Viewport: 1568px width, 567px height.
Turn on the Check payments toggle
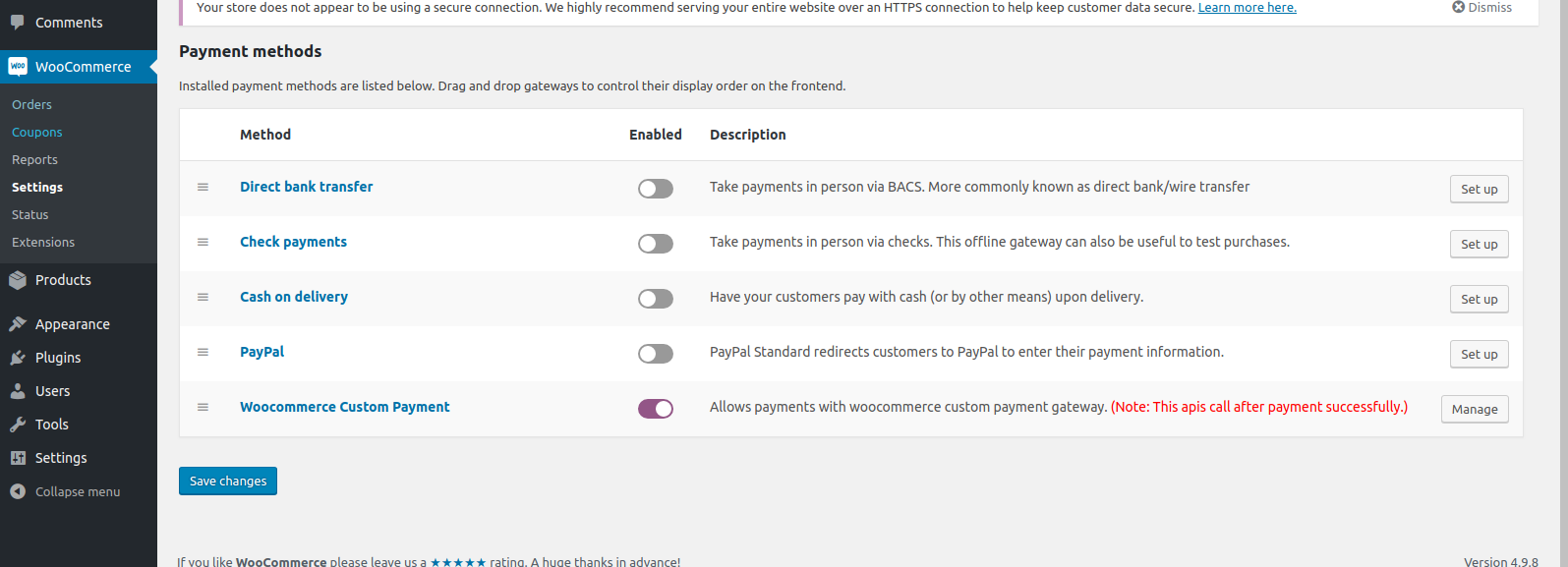click(656, 244)
